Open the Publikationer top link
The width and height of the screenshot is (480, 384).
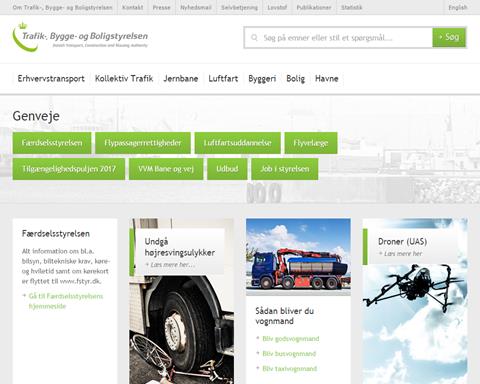click(314, 7)
